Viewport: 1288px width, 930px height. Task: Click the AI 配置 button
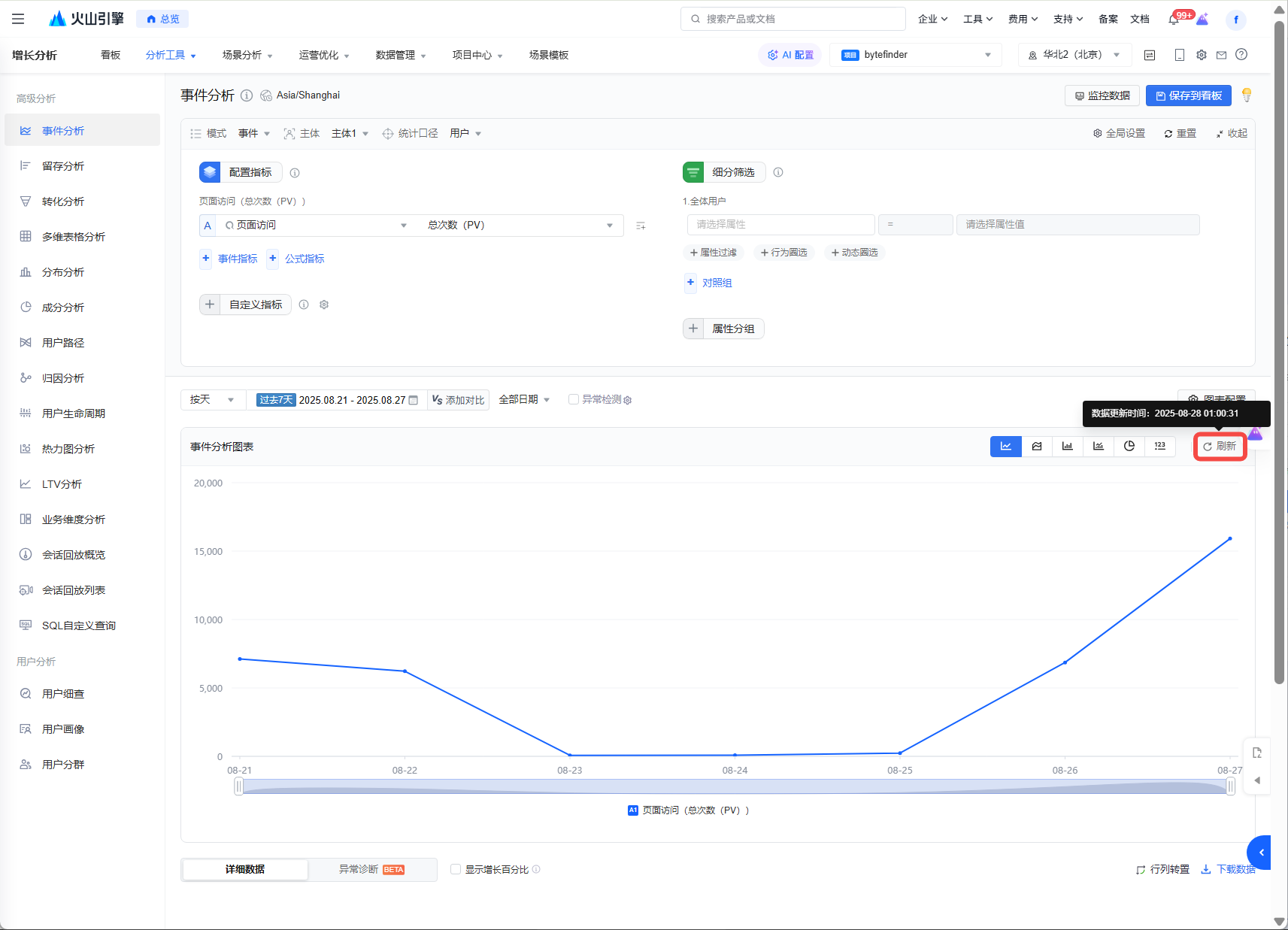(x=790, y=55)
